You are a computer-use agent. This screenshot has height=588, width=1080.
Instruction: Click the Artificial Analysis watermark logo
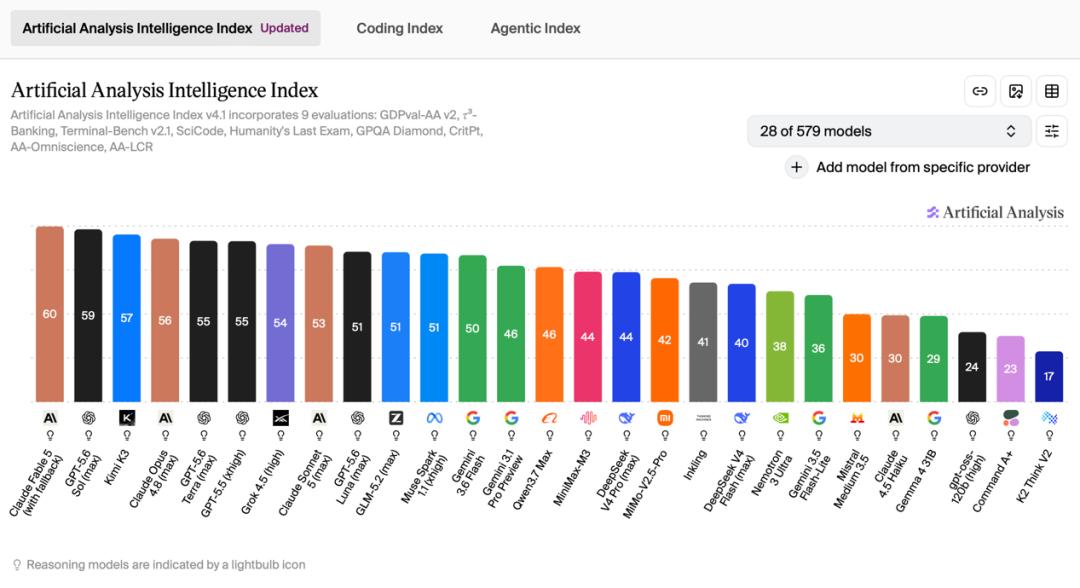[x=995, y=213]
